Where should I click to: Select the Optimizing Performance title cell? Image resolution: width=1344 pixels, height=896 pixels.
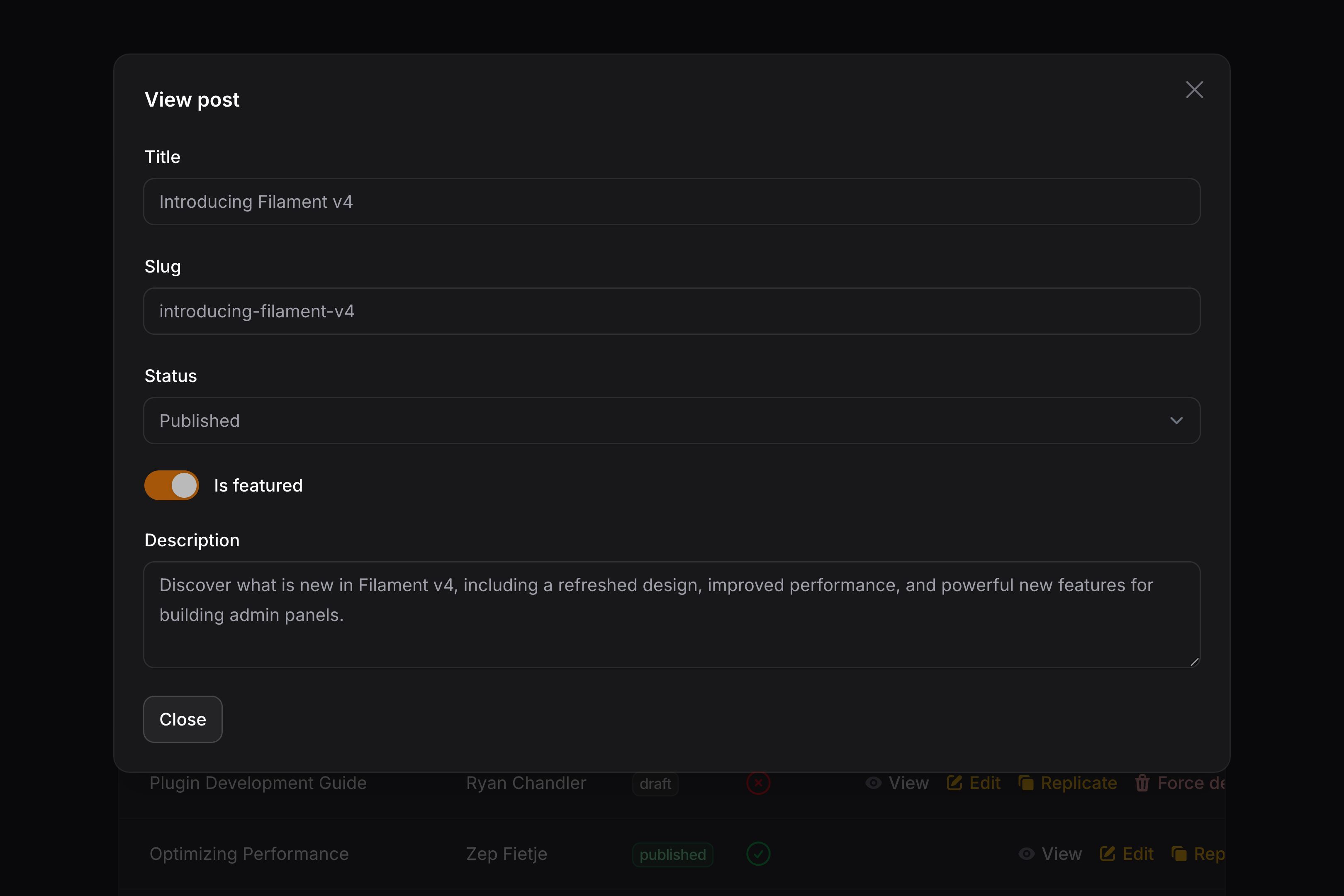249,854
